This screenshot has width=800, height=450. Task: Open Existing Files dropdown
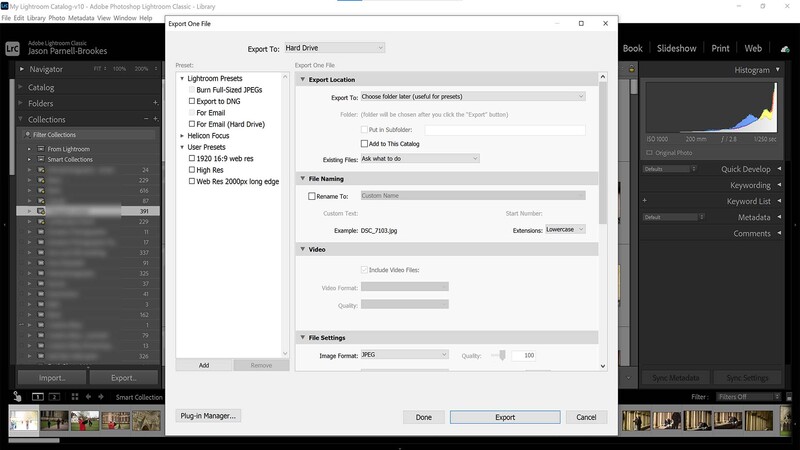point(420,159)
